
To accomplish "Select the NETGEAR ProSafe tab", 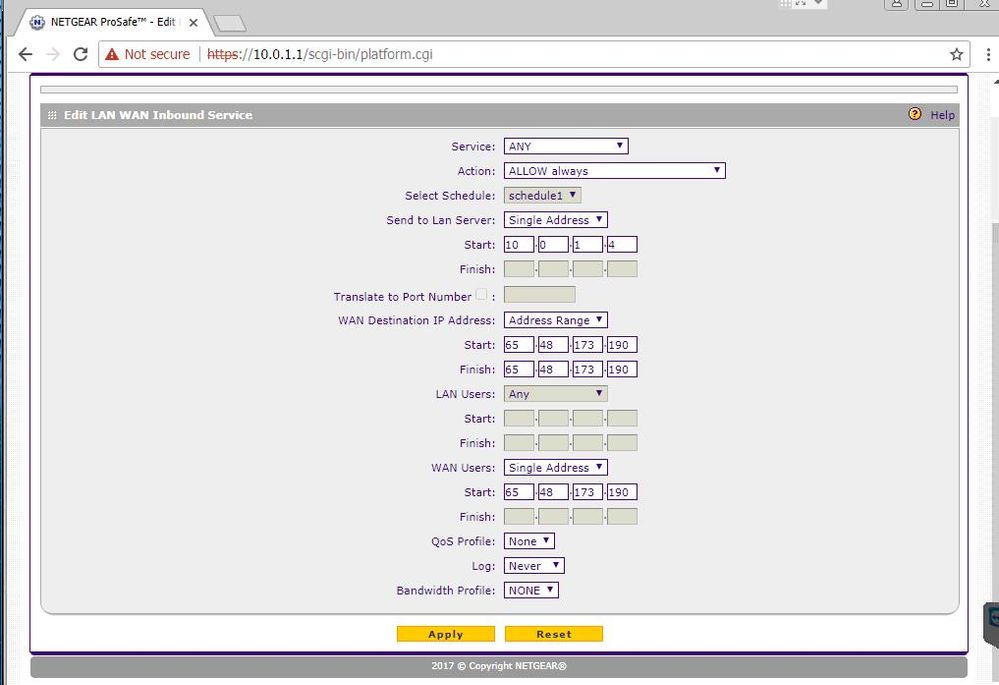I will coord(110,22).
